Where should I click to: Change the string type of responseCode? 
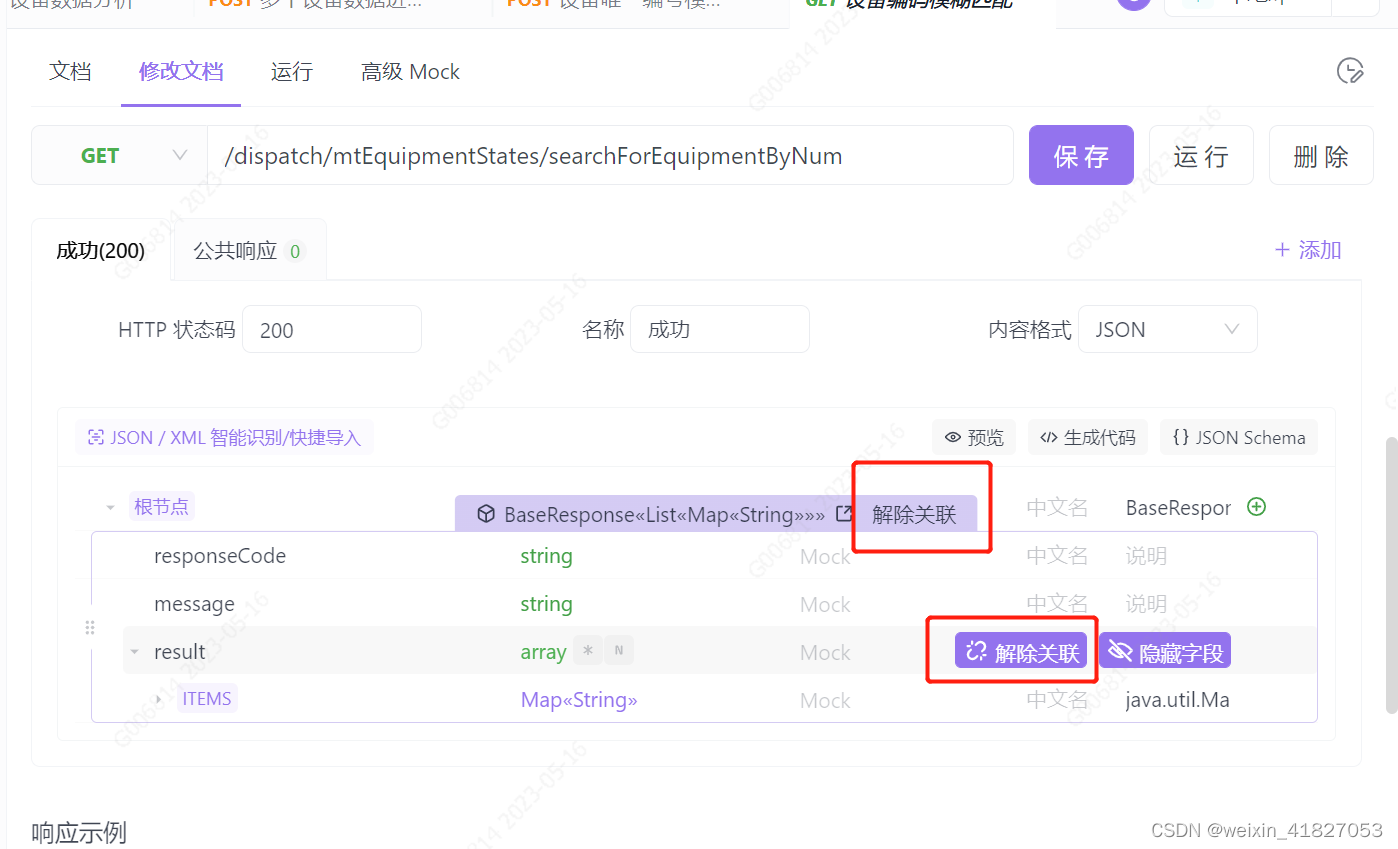point(546,556)
